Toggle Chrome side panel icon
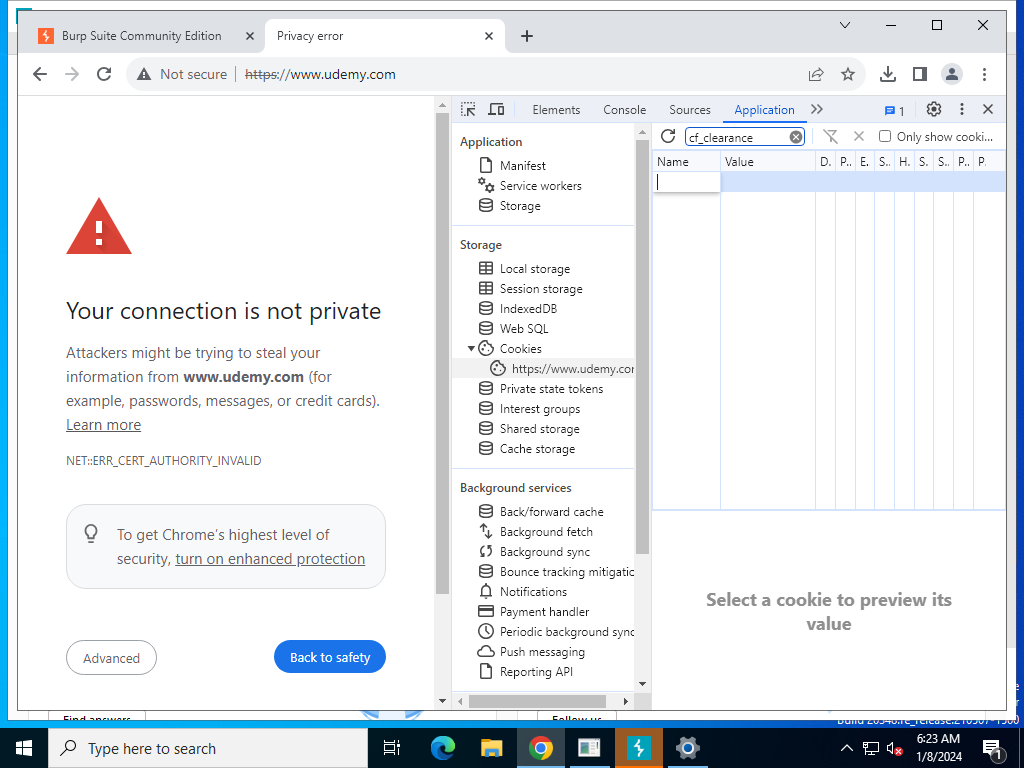 click(x=920, y=74)
